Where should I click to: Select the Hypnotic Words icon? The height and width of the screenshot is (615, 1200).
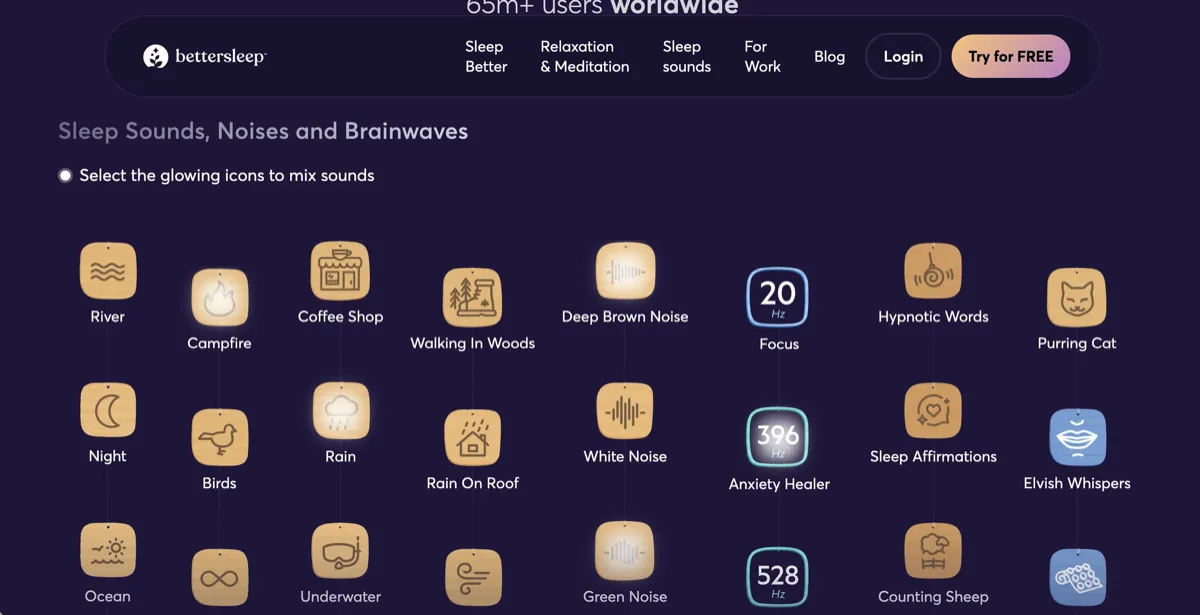[x=933, y=270]
